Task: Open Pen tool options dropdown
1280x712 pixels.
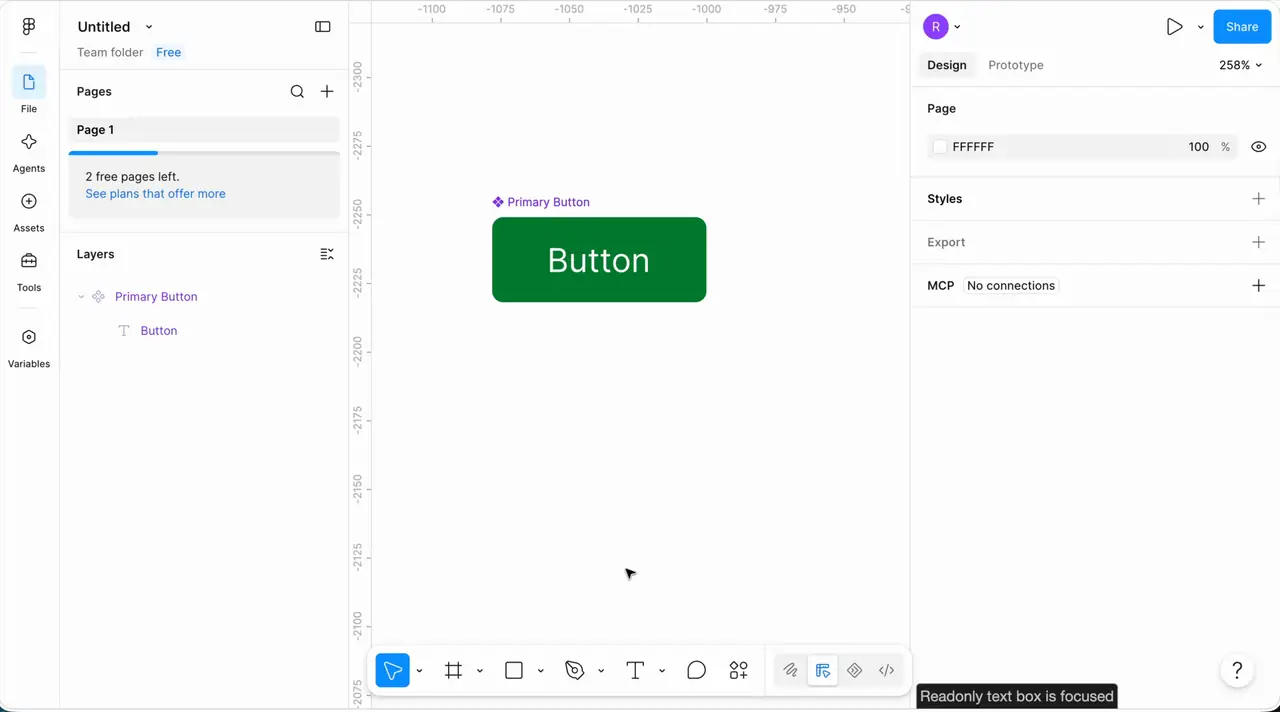Action: click(601, 671)
